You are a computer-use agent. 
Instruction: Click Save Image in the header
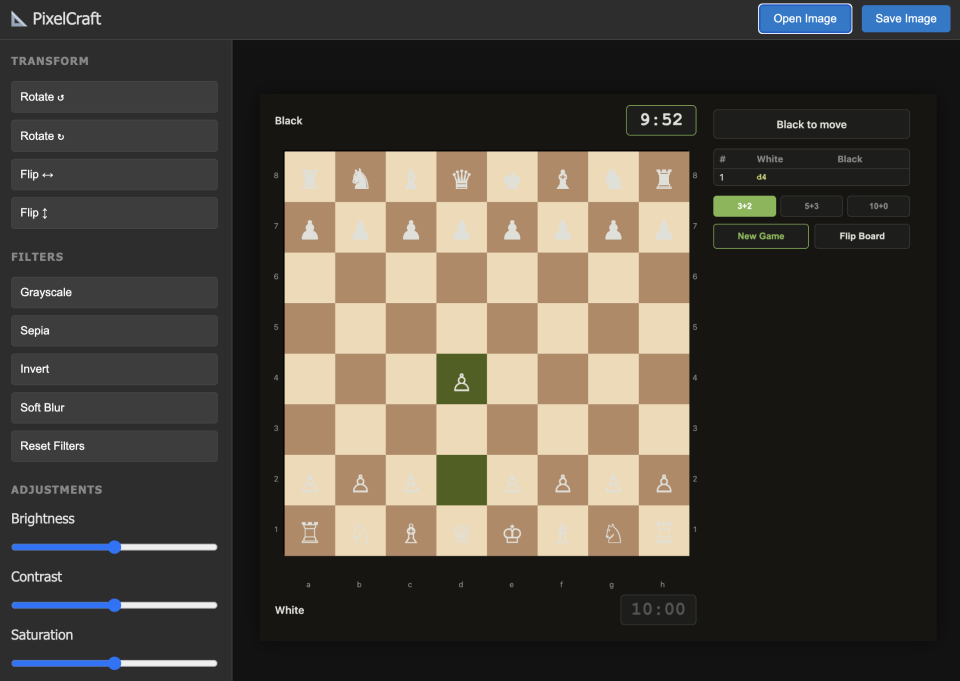[x=905, y=19]
